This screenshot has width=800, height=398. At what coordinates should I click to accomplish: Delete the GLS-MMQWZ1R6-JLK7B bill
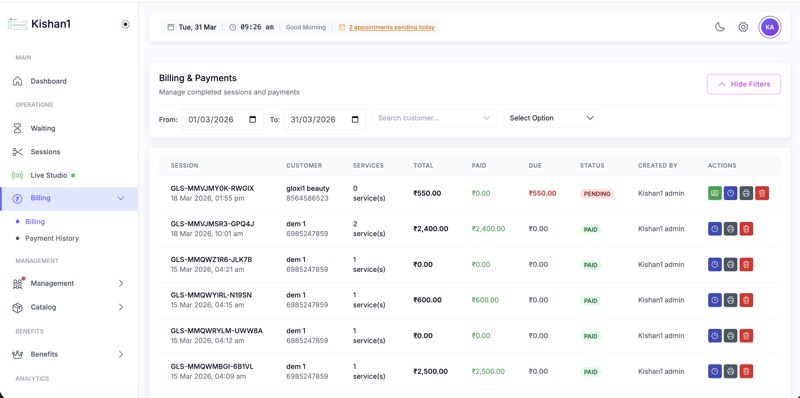click(x=746, y=264)
